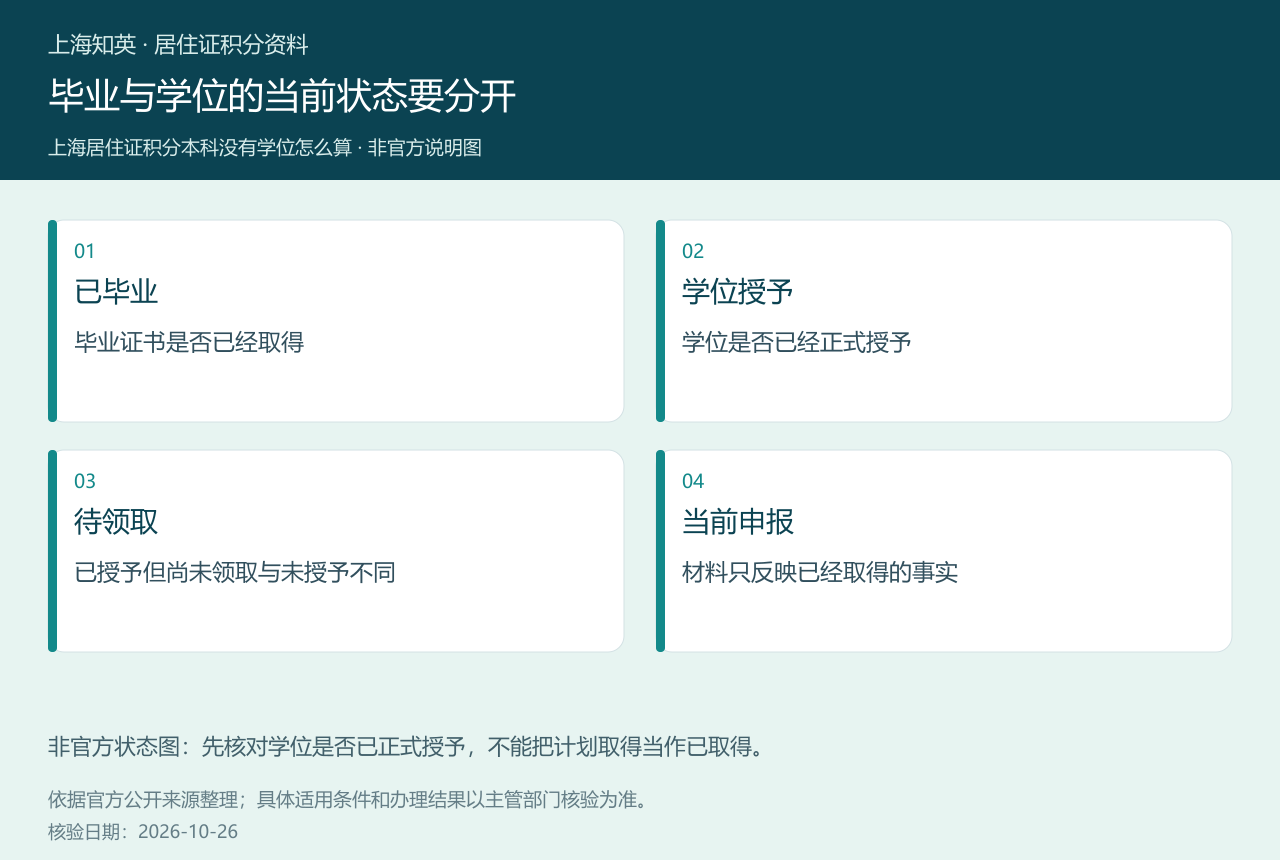Select the card heading "当前申报"
The width and height of the screenshot is (1280, 860).
(738, 522)
